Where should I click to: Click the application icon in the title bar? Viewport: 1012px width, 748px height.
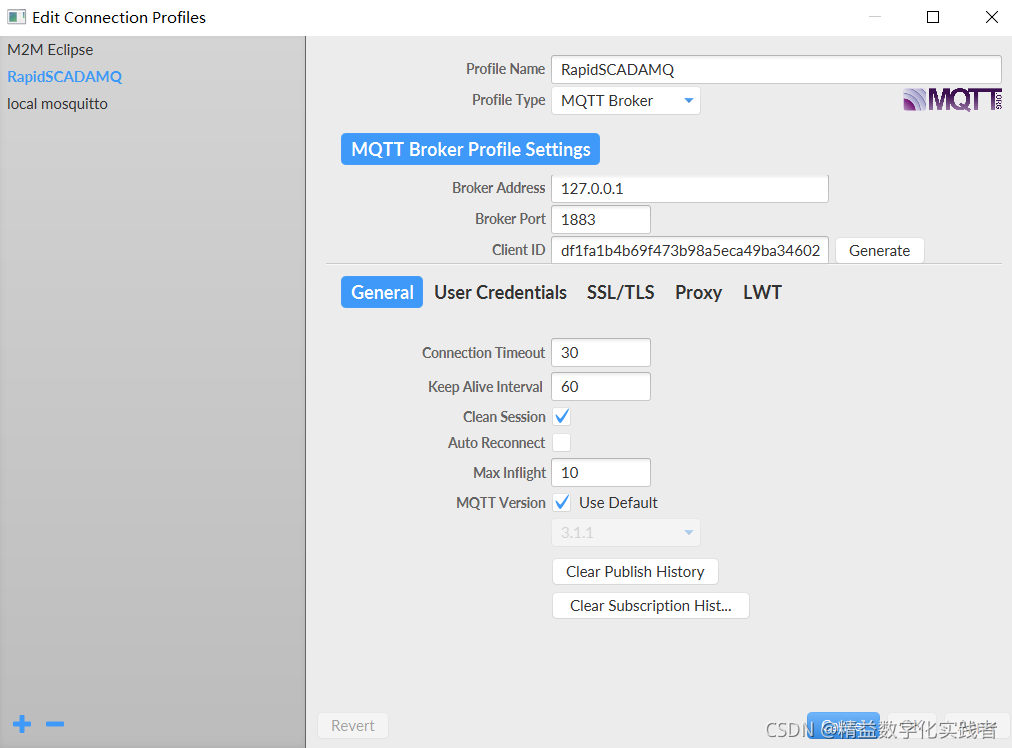(14, 16)
